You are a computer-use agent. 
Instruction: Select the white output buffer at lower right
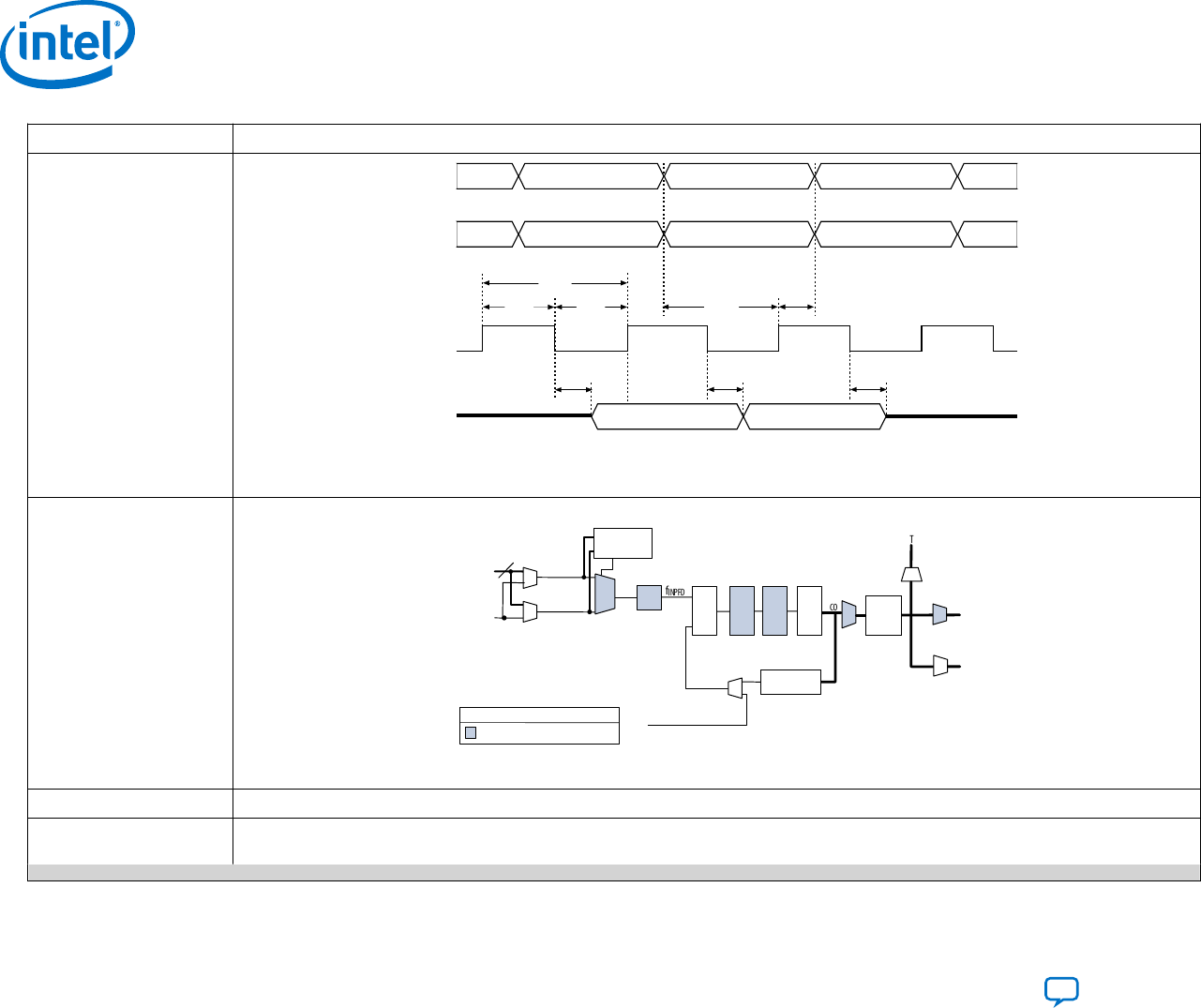click(x=940, y=666)
